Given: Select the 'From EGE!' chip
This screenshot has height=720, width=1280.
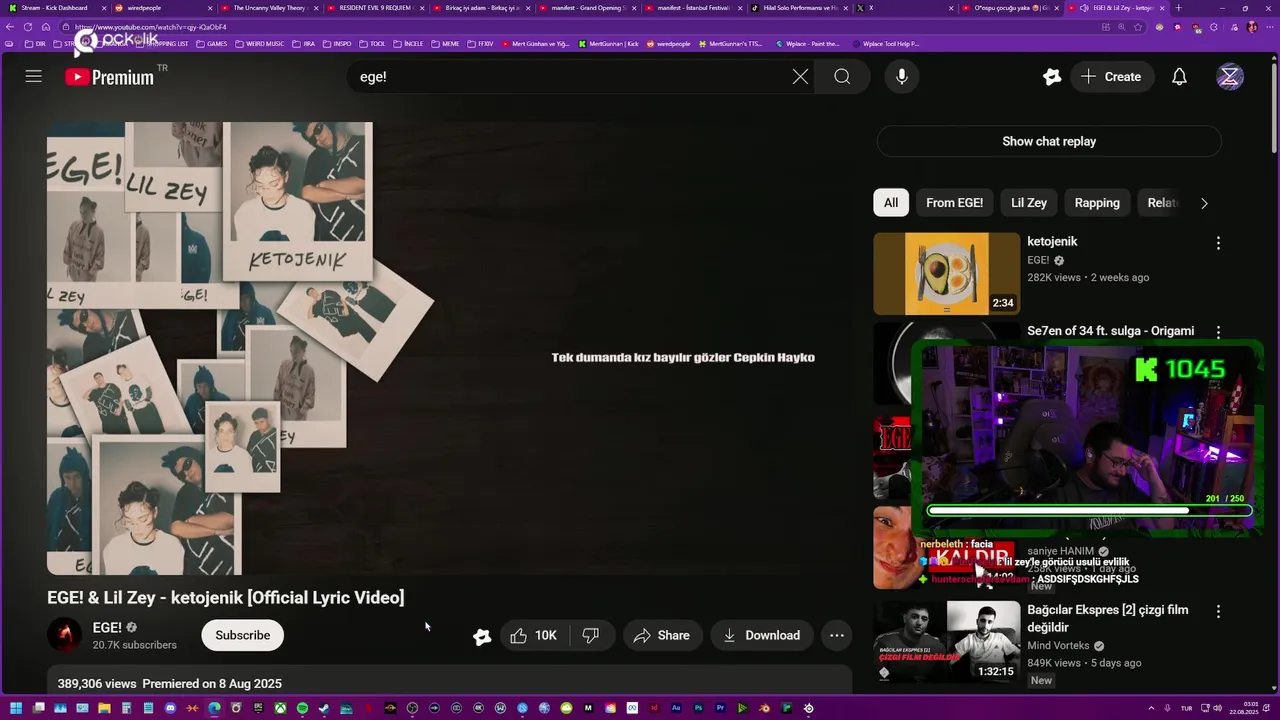Looking at the screenshot, I should (x=954, y=203).
